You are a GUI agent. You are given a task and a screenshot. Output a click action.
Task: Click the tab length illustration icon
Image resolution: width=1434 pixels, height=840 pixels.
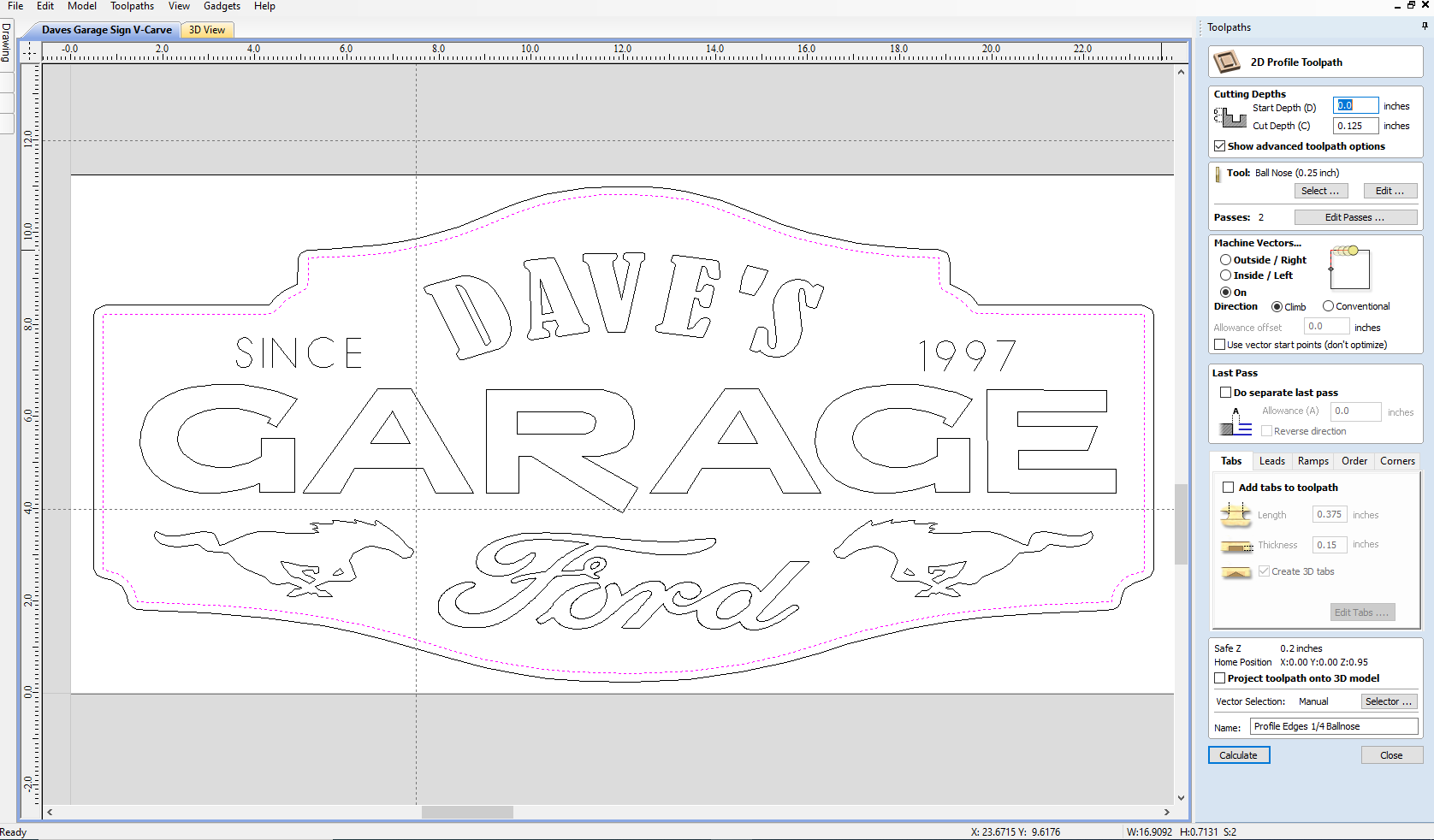[x=1235, y=514]
